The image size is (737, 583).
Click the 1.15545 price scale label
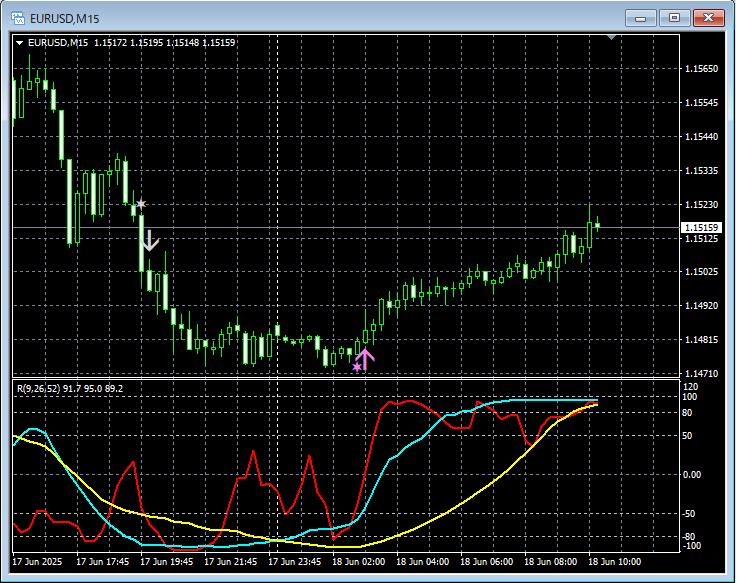pyautogui.click(x=702, y=102)
